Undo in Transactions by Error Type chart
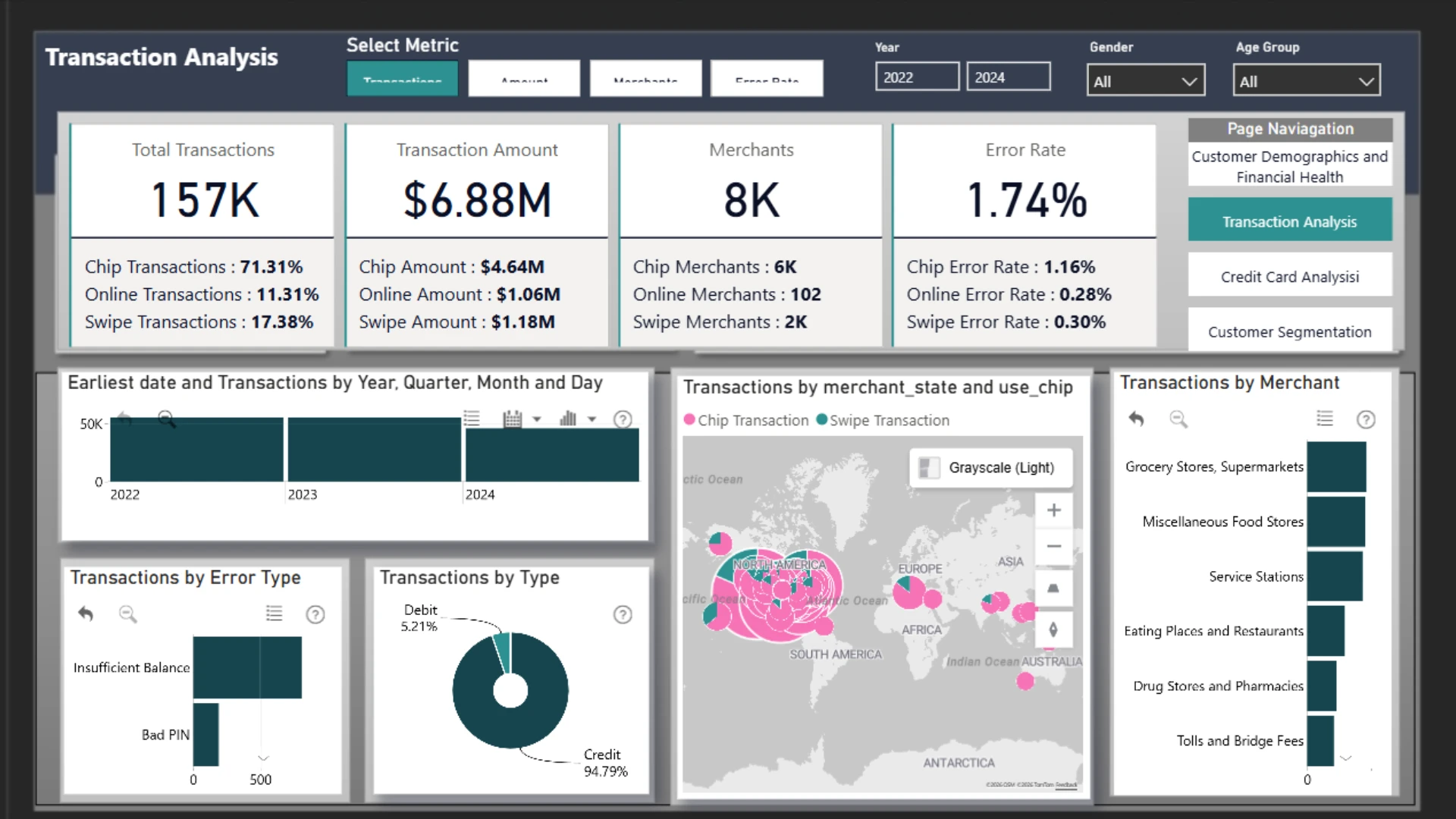The image size is (1456, 819). coord(86,613)
